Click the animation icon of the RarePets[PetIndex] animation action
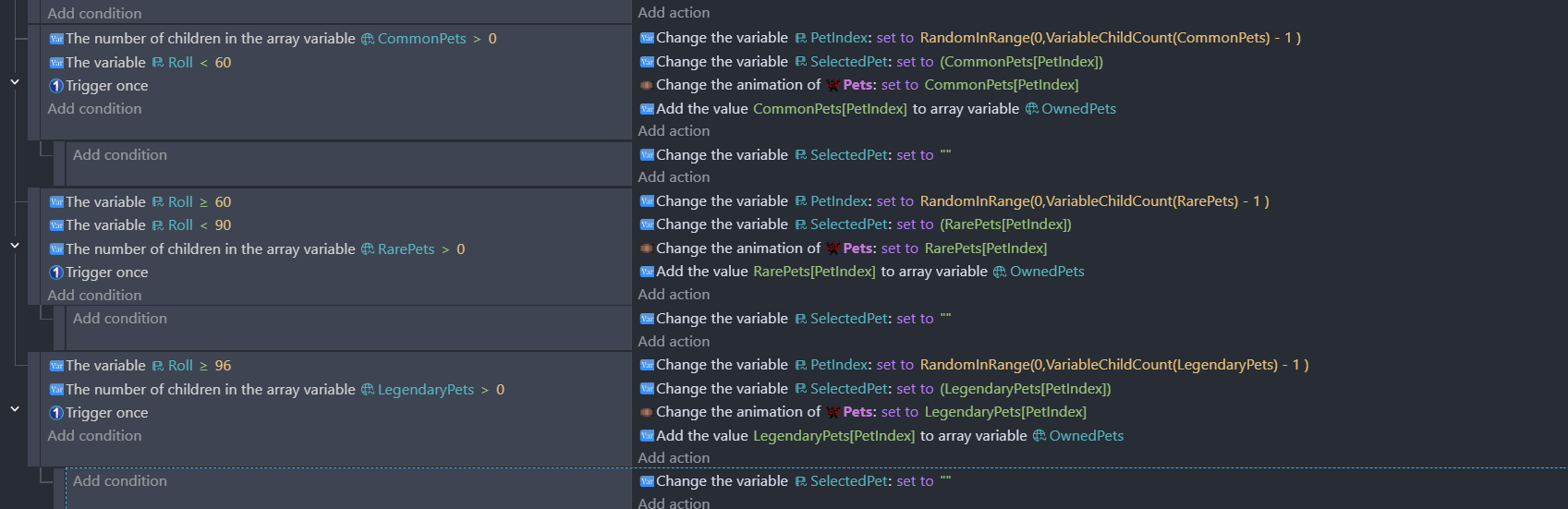1568x509 pixels. [x=647, y=248]
